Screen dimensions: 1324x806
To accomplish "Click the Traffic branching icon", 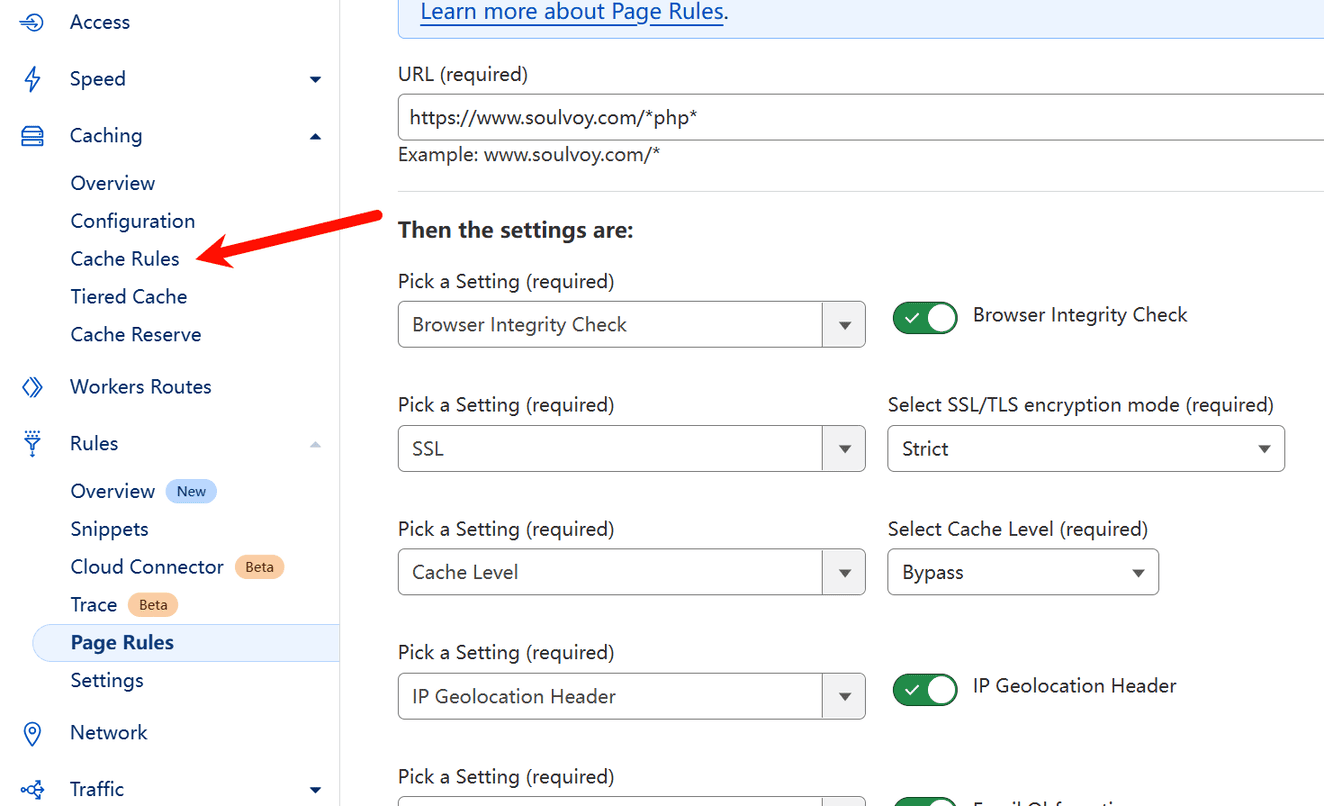I will (x=31, y=789).
